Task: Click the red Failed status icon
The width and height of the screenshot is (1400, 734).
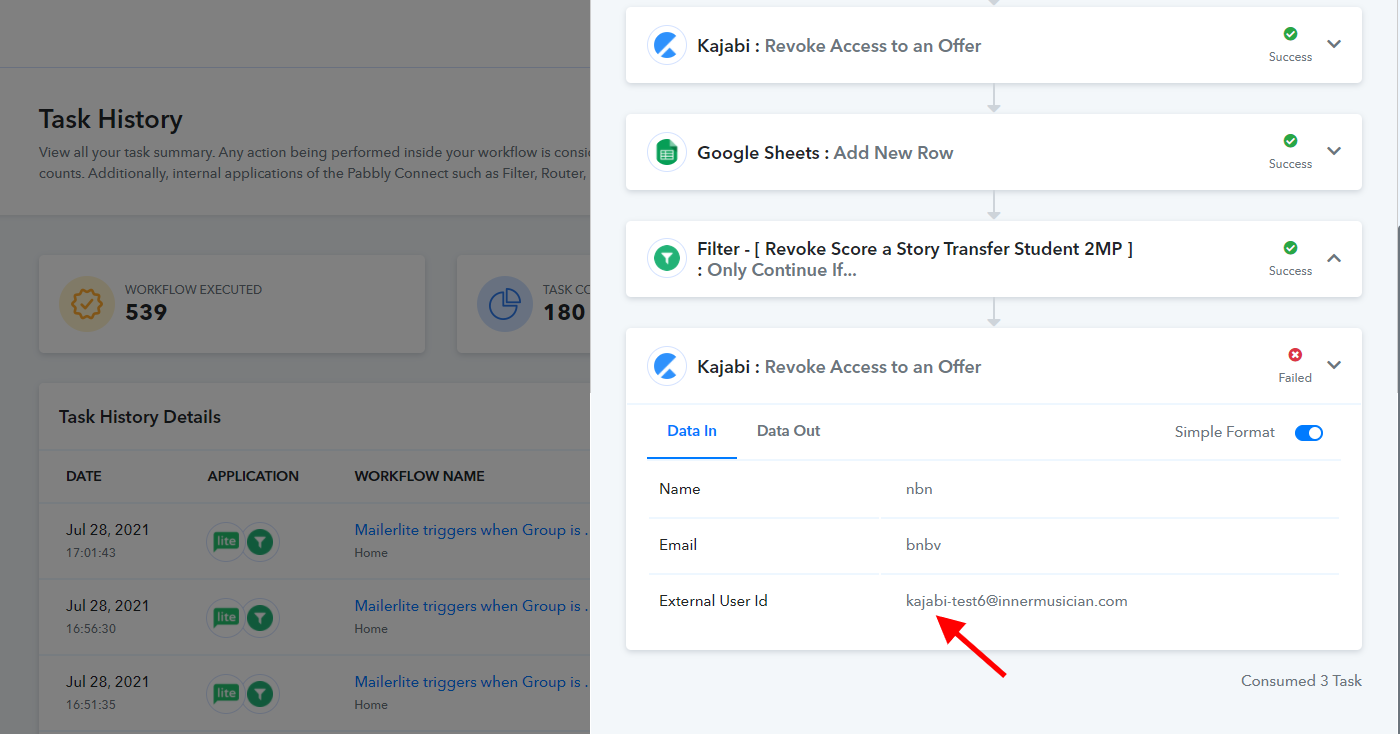Action: [1295, 355]
